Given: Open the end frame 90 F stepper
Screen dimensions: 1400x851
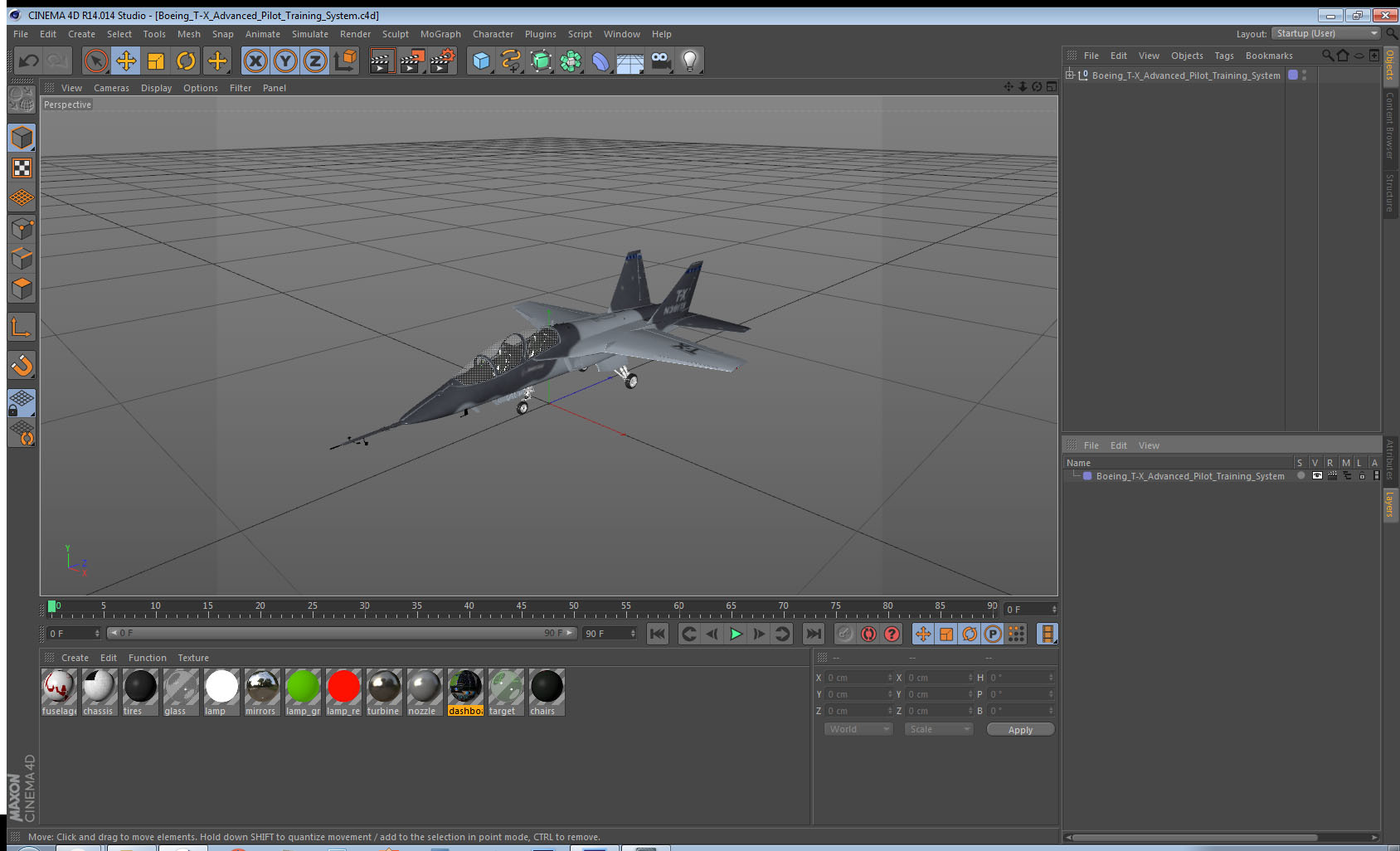Looking at the screenshot, I should (x=633, y=633).
